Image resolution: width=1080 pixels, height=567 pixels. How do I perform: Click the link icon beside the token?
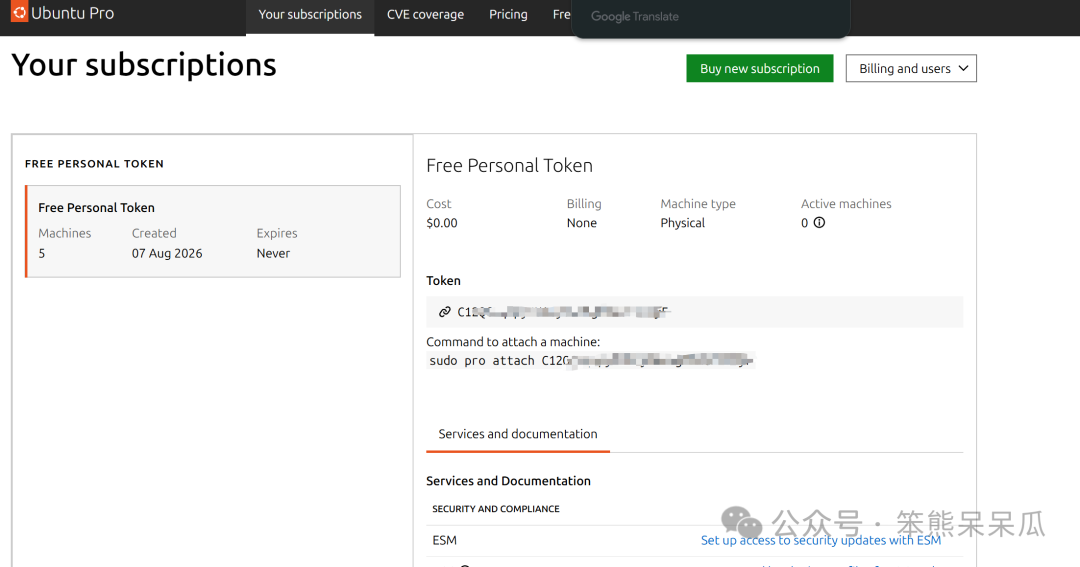(x=445, y=312)
